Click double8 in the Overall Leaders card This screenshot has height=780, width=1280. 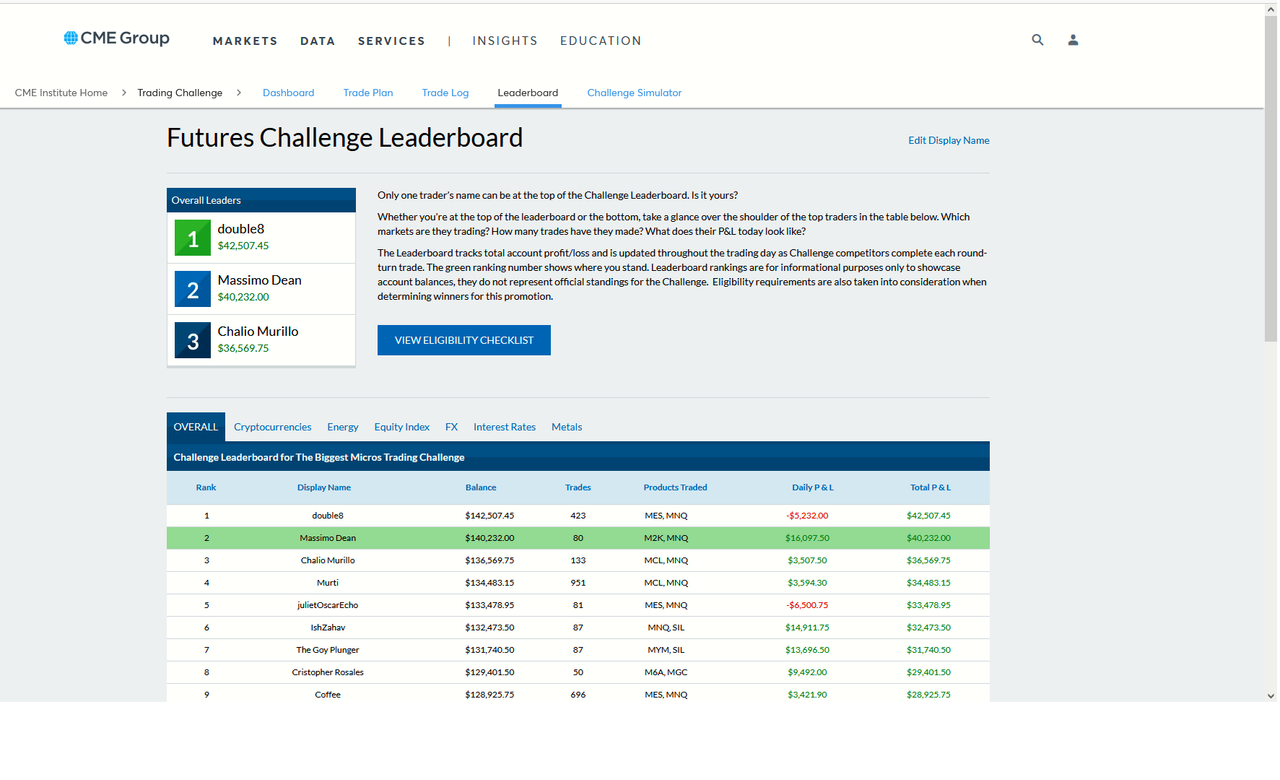click(241, 229)
